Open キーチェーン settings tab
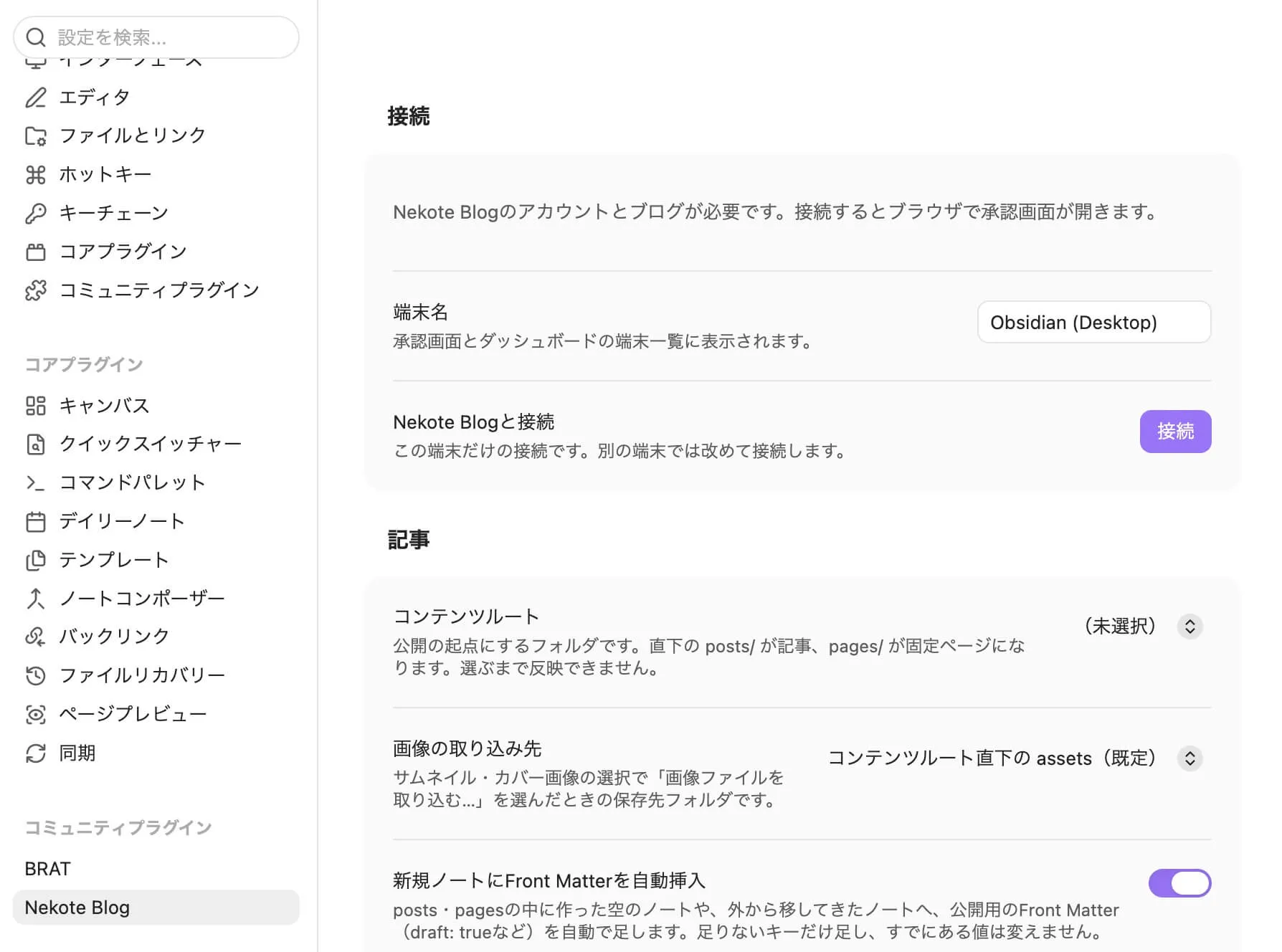The height and width of the screenshot is (952, 1282). 156,213
